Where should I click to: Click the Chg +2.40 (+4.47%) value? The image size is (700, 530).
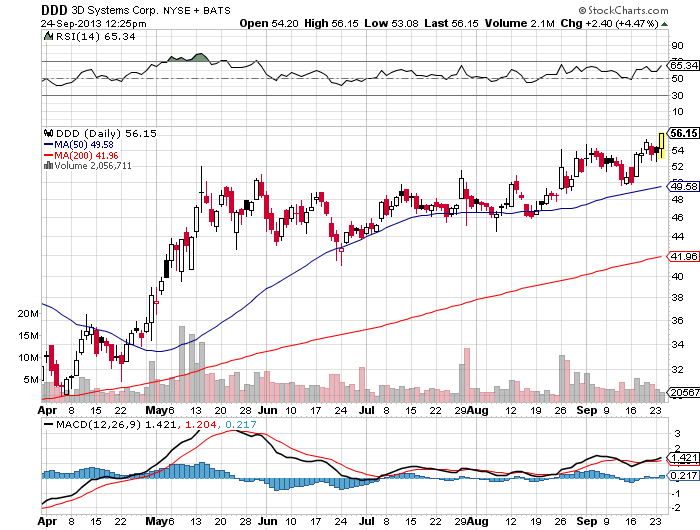click(609, 23)
